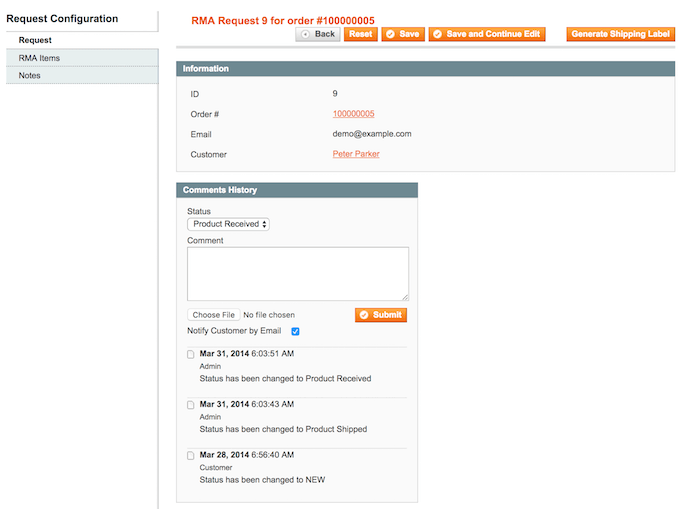Screen dimensions: 685x509
Task: Click Generate Shipping Label button
Action: click(620, 34)
